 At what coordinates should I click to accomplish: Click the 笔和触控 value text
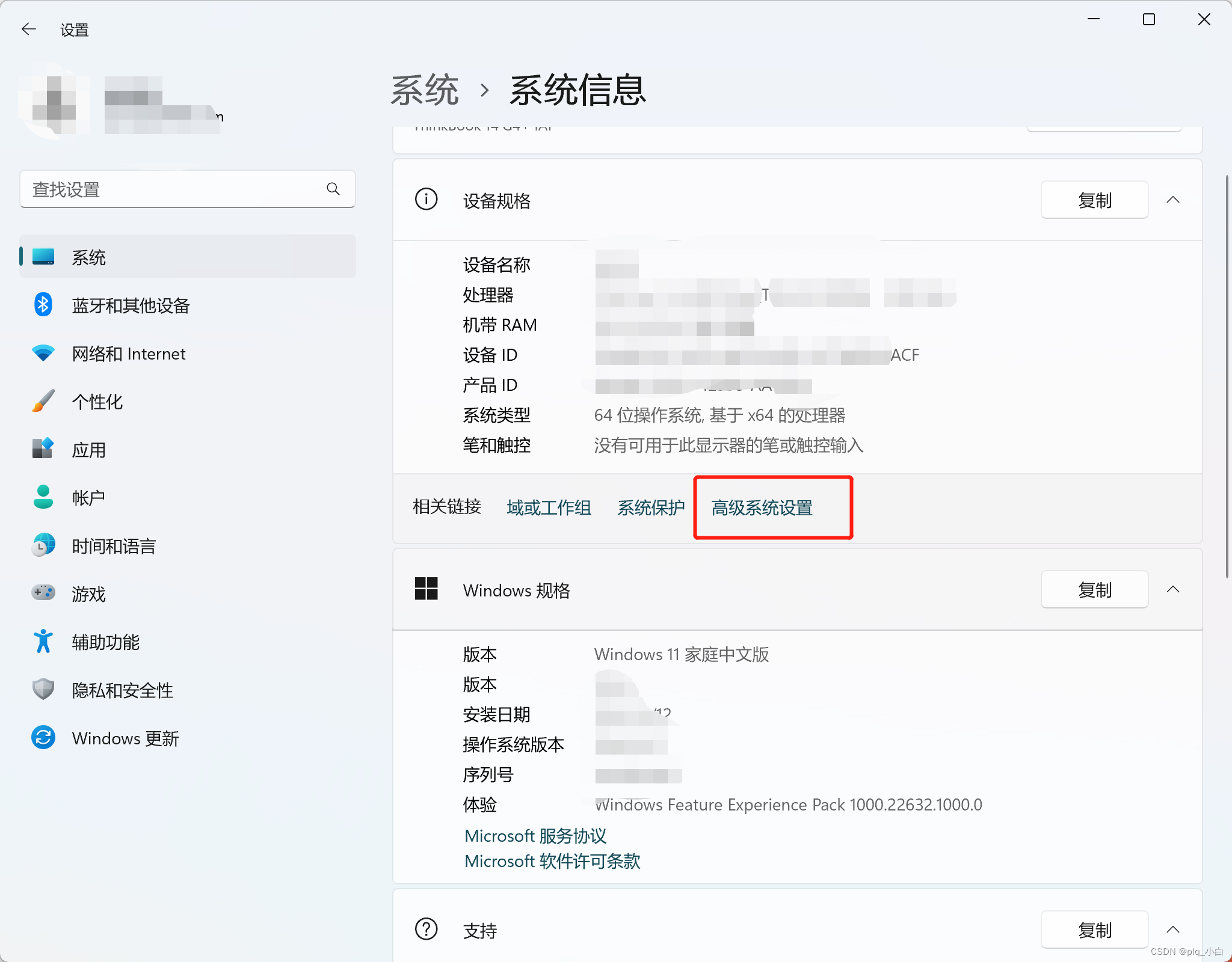(728, 445)
